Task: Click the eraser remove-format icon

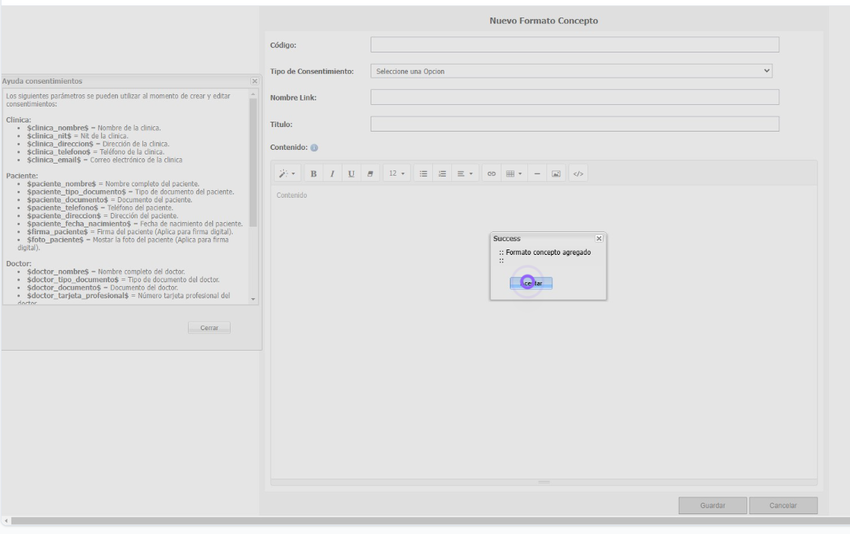Action: 370,173
